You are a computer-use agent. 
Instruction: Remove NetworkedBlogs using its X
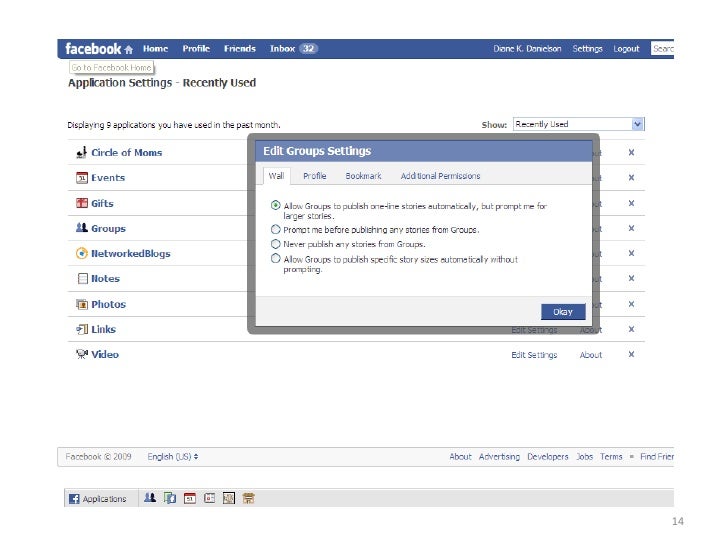coord(631,253)
